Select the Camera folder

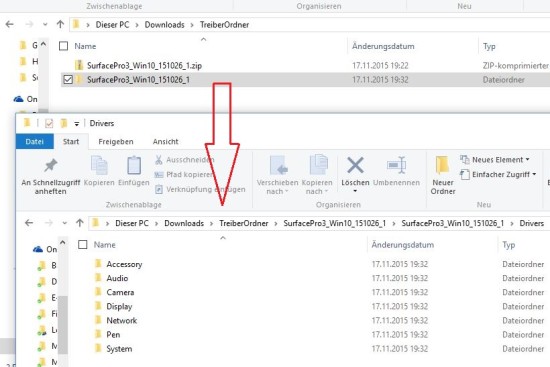(120, 292)
